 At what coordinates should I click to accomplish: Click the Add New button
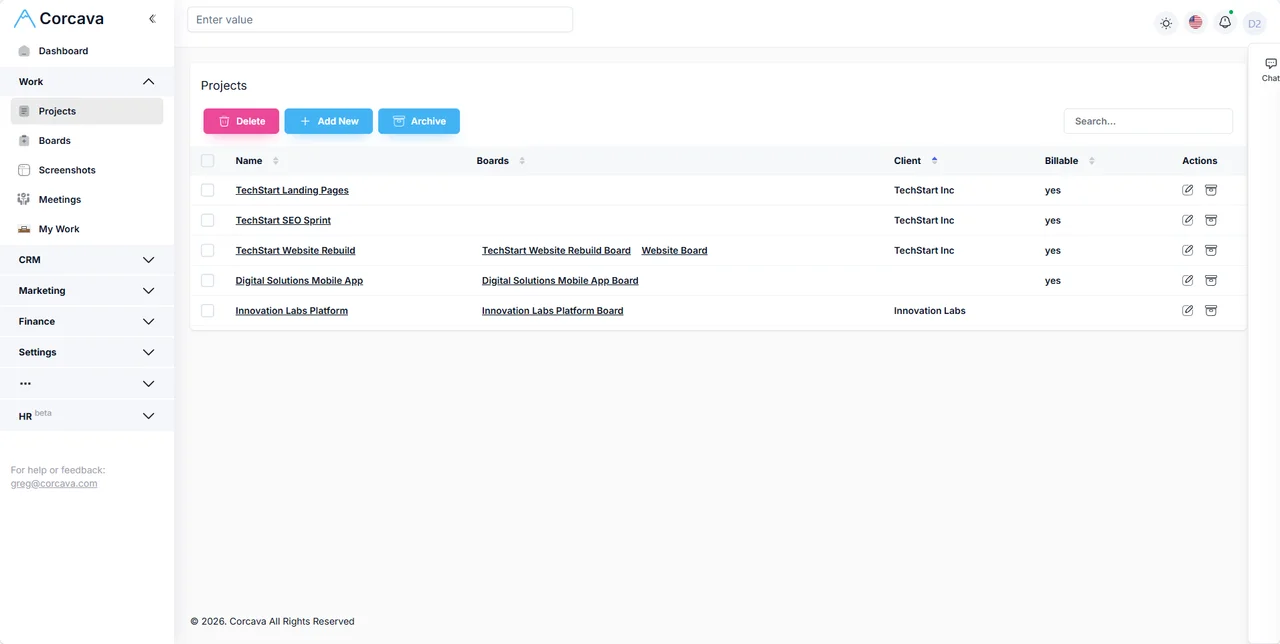328,121
